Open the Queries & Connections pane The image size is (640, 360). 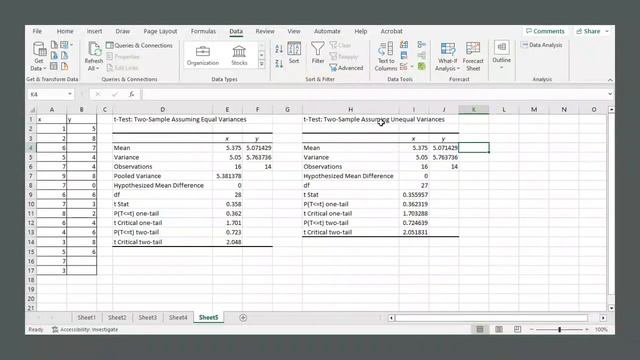(x=139, y=45)
